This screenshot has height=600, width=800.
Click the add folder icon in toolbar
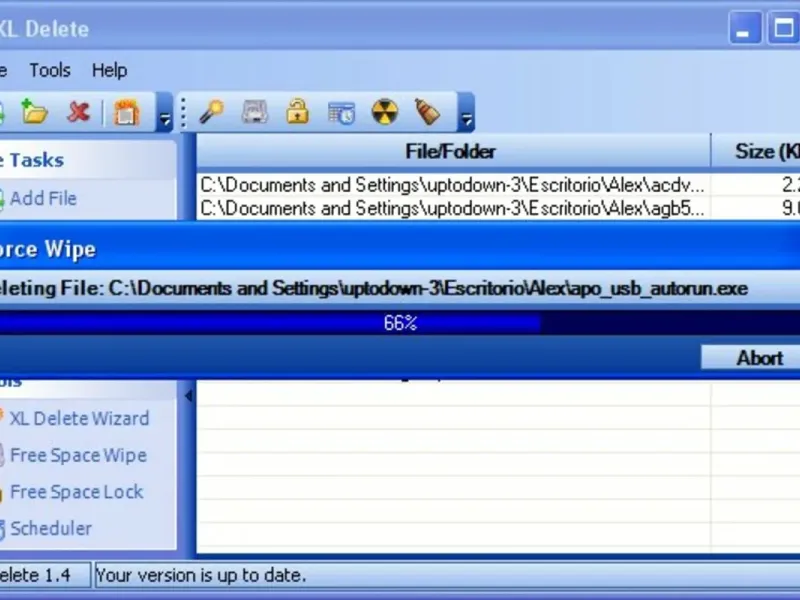34,112
